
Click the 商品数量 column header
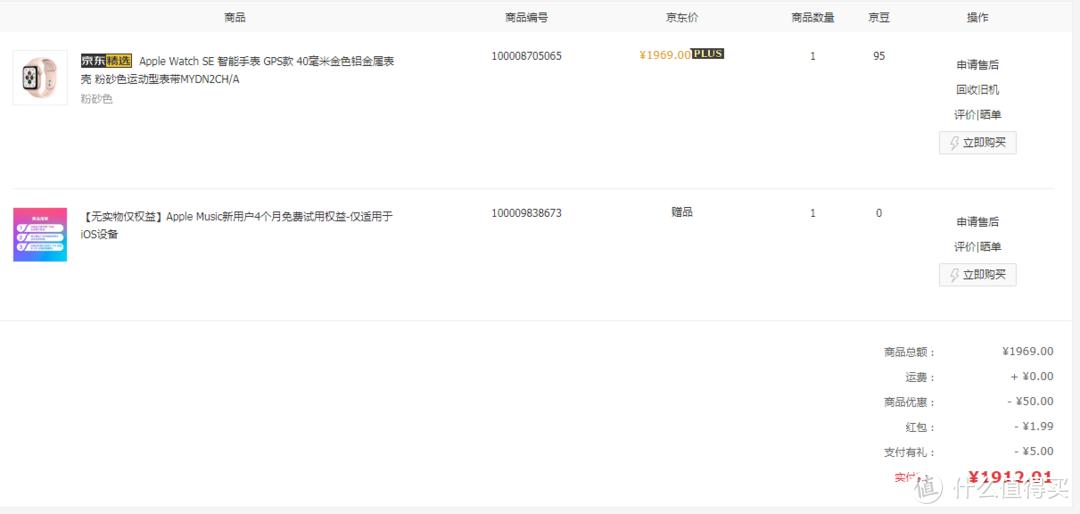click(813, 17)
